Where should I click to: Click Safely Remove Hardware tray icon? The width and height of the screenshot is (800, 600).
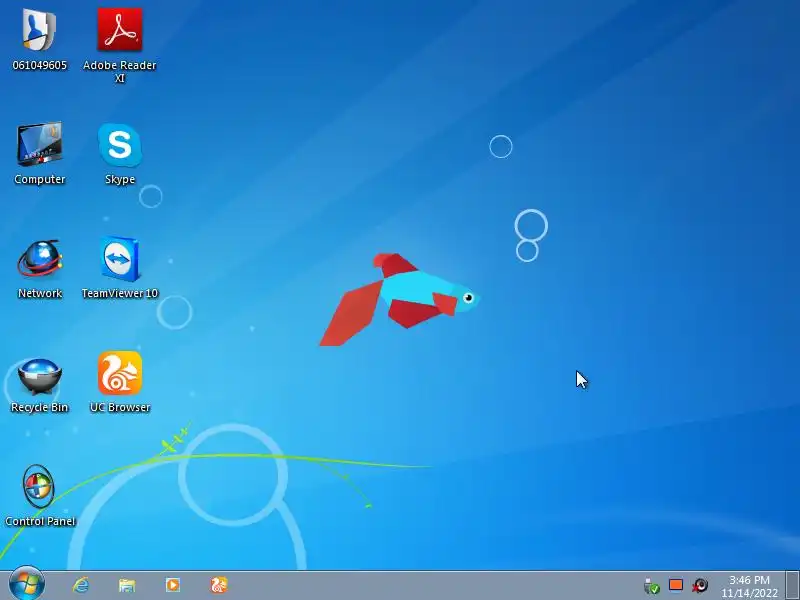pyautogui.click(x=651, y=586)
